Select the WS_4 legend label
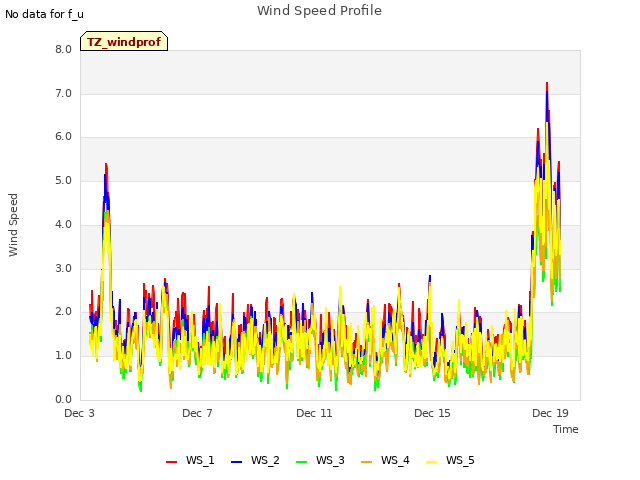640x480 pixels. point(395,460)
